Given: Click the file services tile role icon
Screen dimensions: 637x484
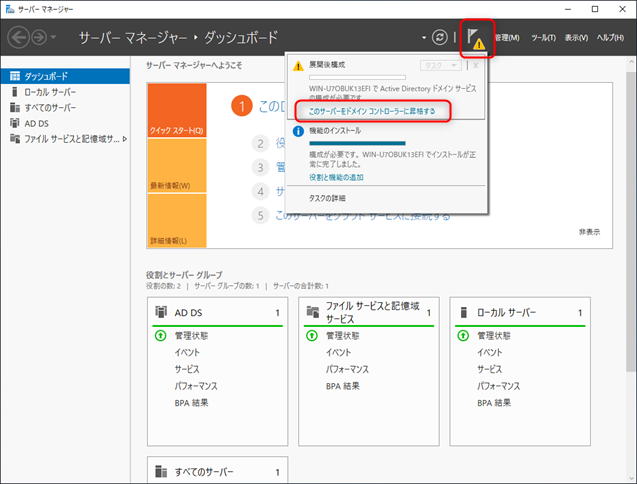Looking at the screenshot, I should (312, 312).
